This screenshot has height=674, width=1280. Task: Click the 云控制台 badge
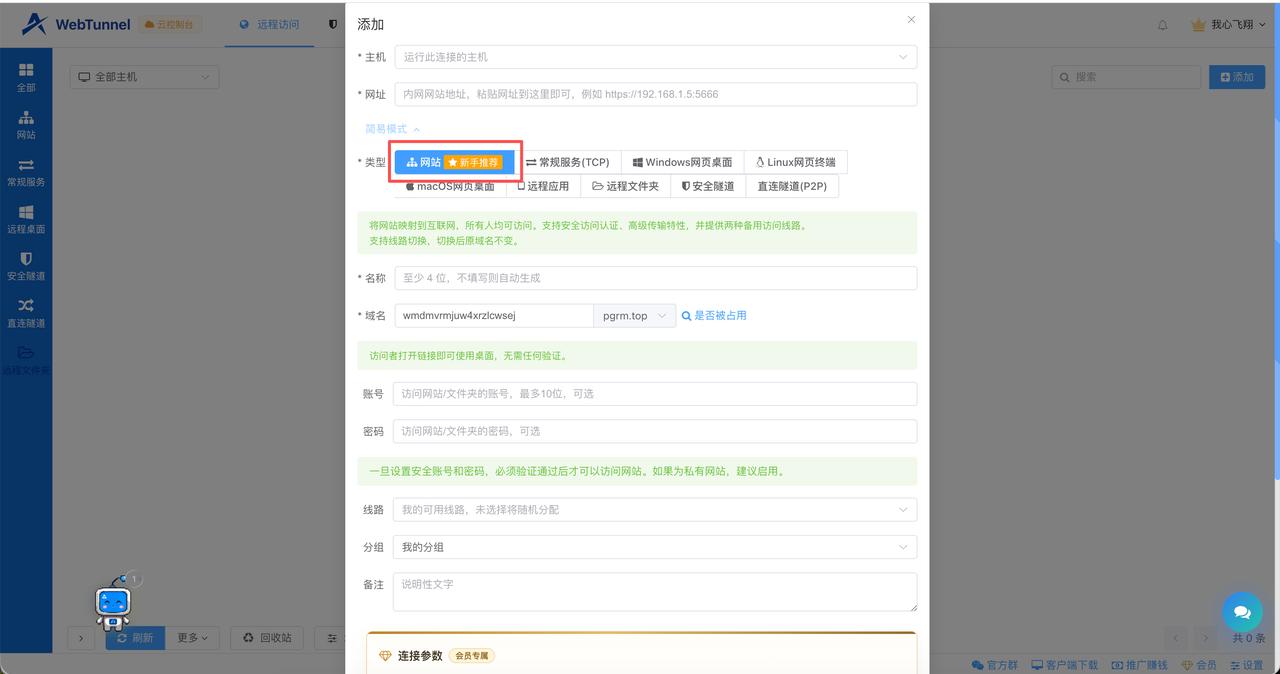tap(169, 24)
